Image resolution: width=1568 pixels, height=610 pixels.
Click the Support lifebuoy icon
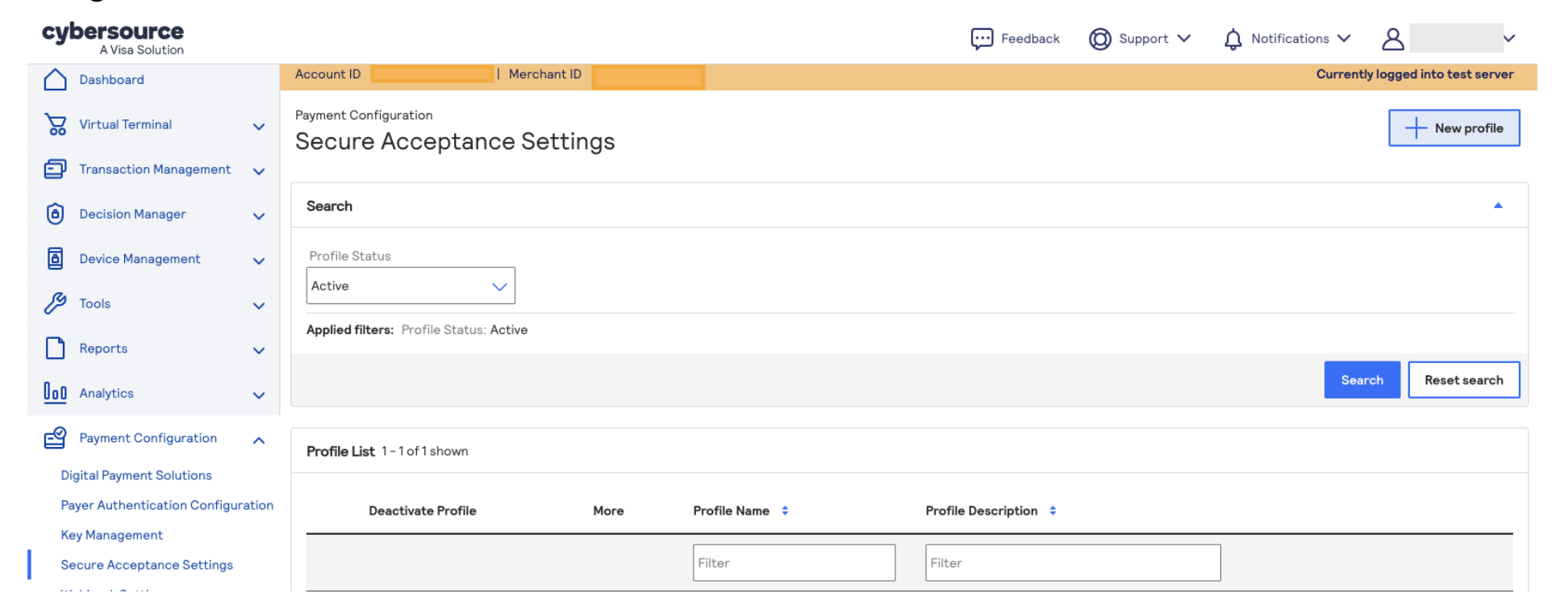(1100, 39)
